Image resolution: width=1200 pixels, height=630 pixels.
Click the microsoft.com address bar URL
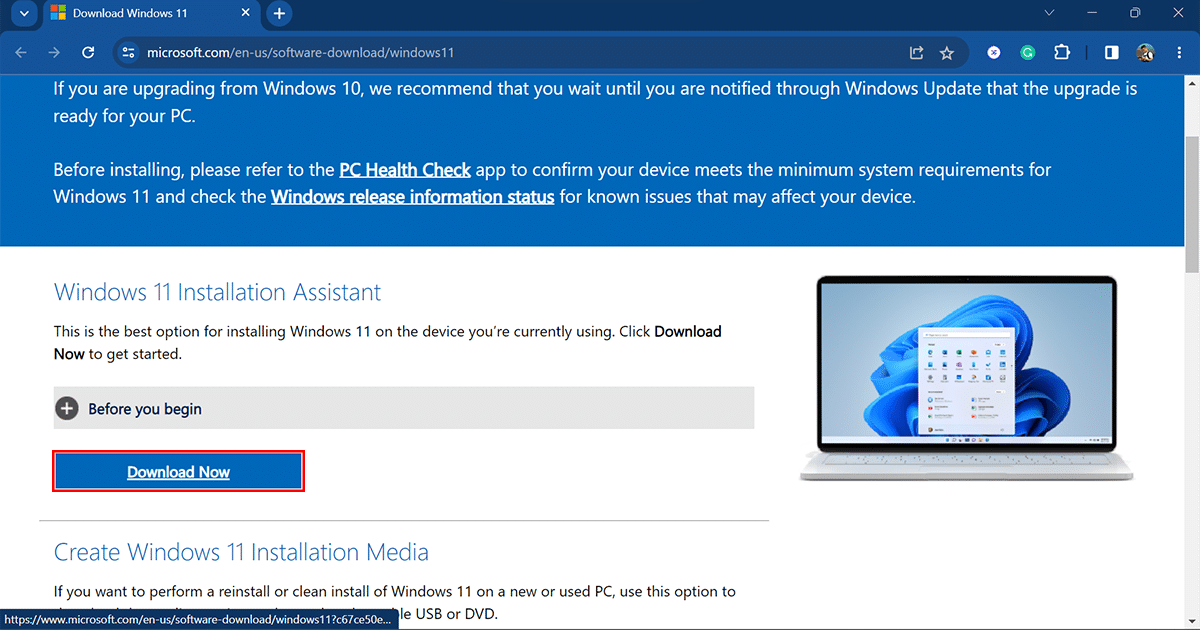[x=301, y=53]
